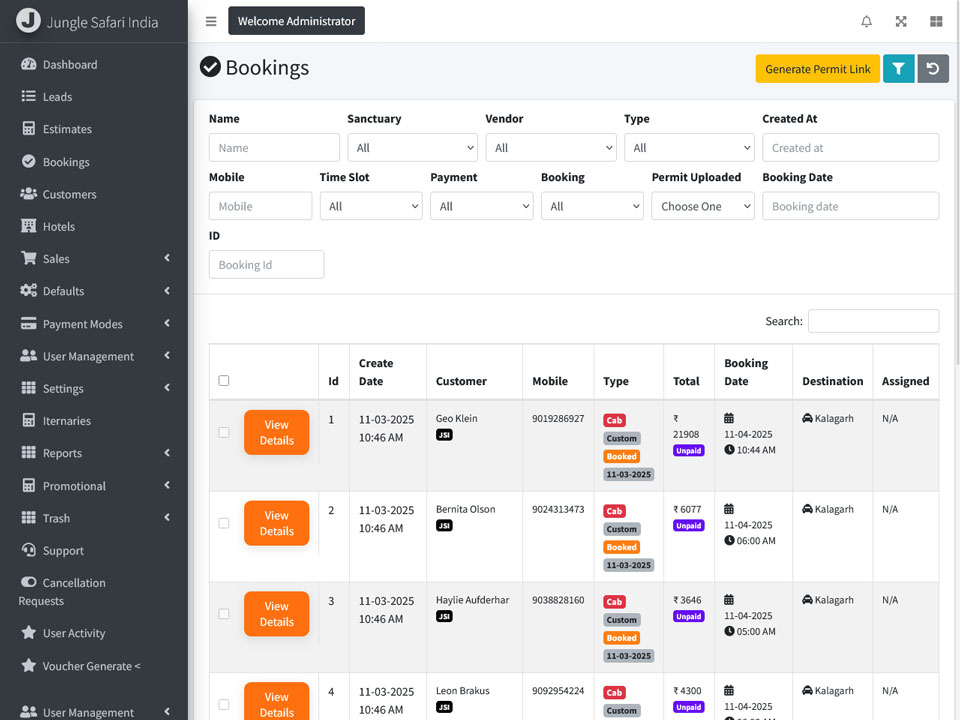960x720 pixels.
Task: Open the Payment dropdown filter
Action: coord(482,206)
